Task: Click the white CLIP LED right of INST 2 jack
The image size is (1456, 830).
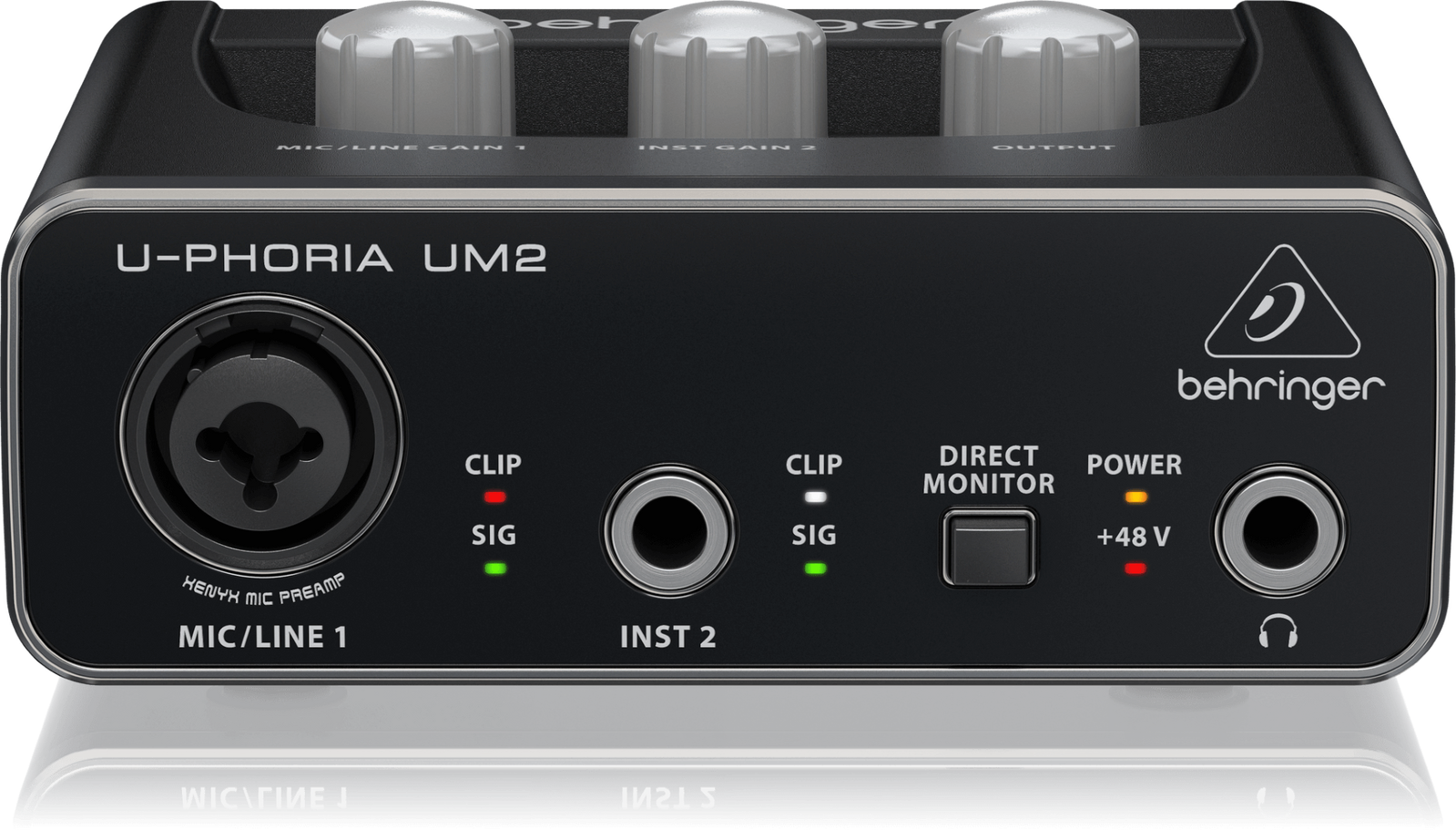Action: pos(815,498)
